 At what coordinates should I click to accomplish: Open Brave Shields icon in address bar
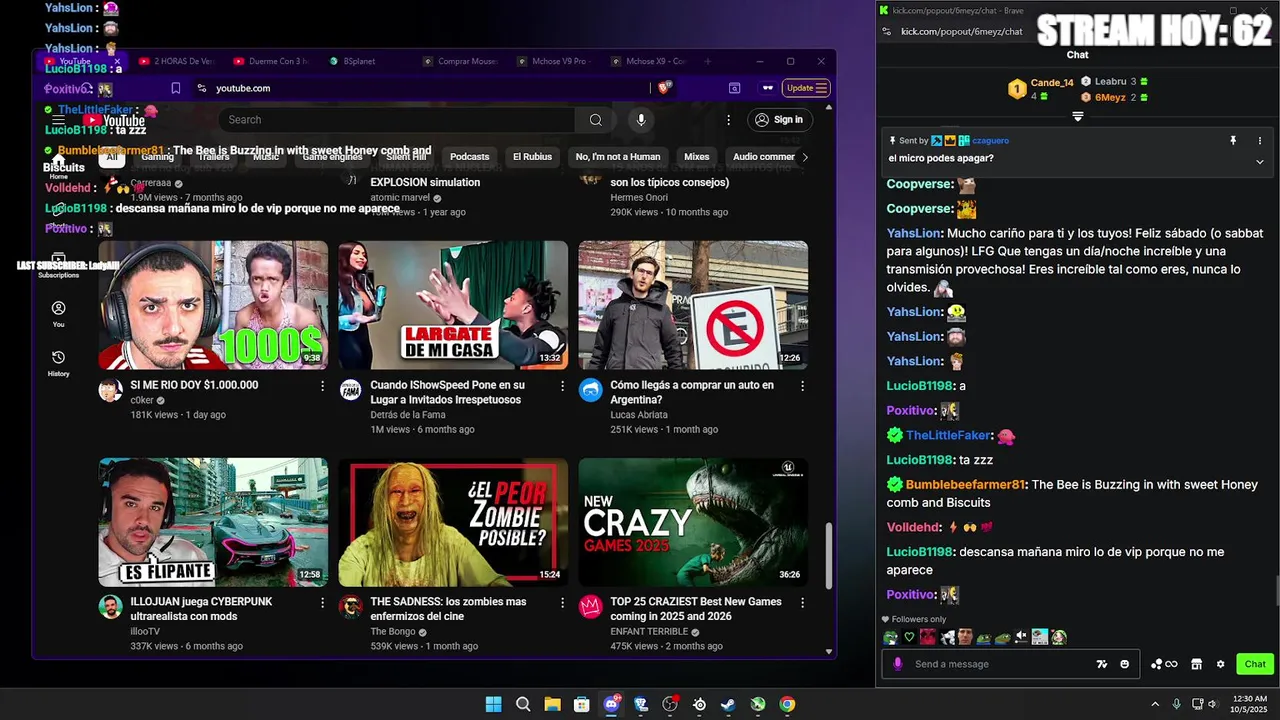click(664, 88)
